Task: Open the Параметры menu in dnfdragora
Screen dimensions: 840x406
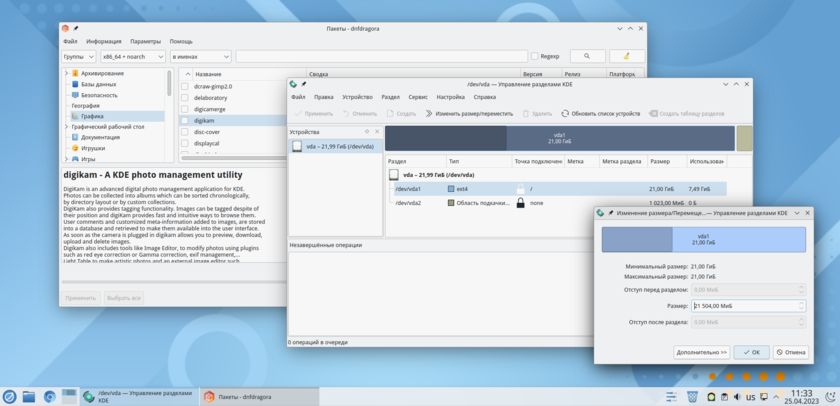Action: pyautogui.click(x=145, y=42)
